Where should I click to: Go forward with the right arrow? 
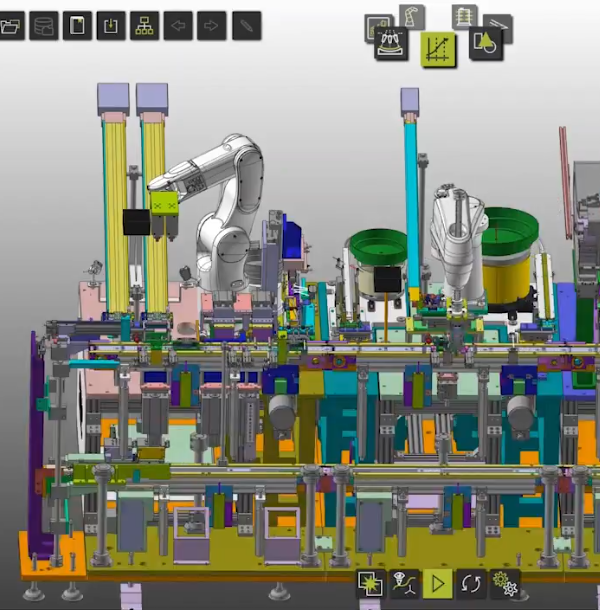(212, 26)
